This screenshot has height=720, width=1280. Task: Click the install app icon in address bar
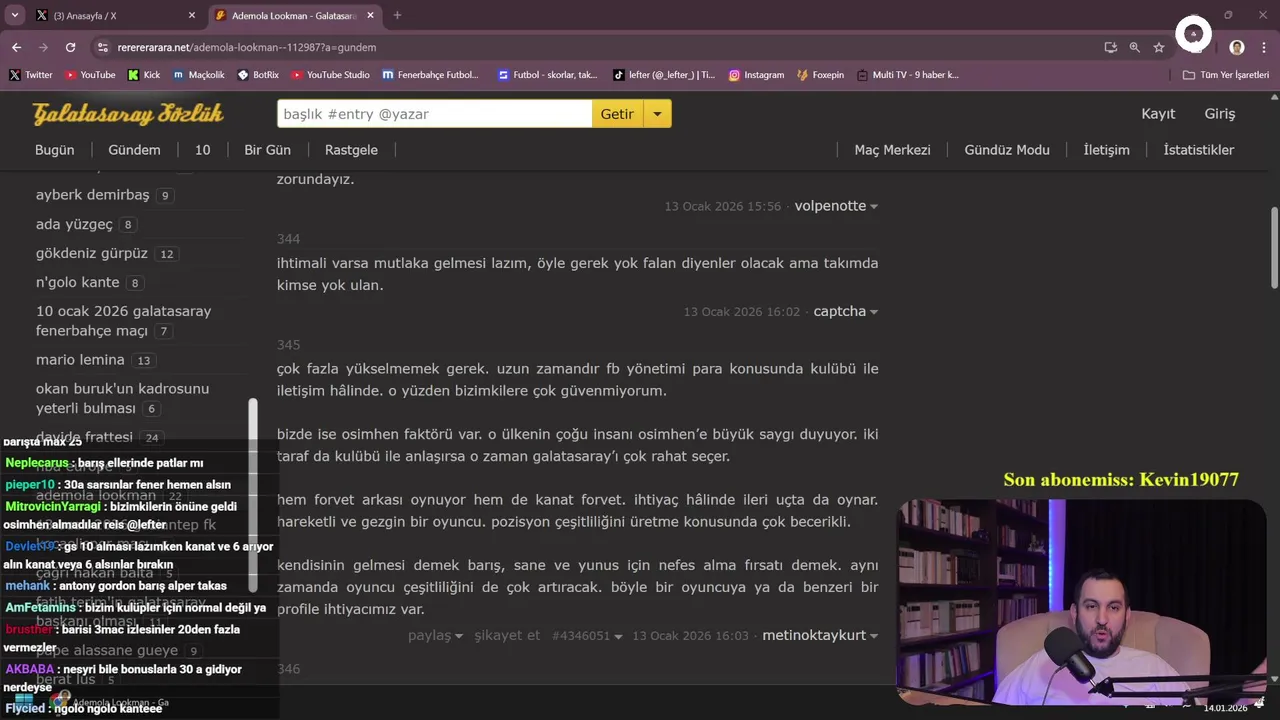point(1110,47)
